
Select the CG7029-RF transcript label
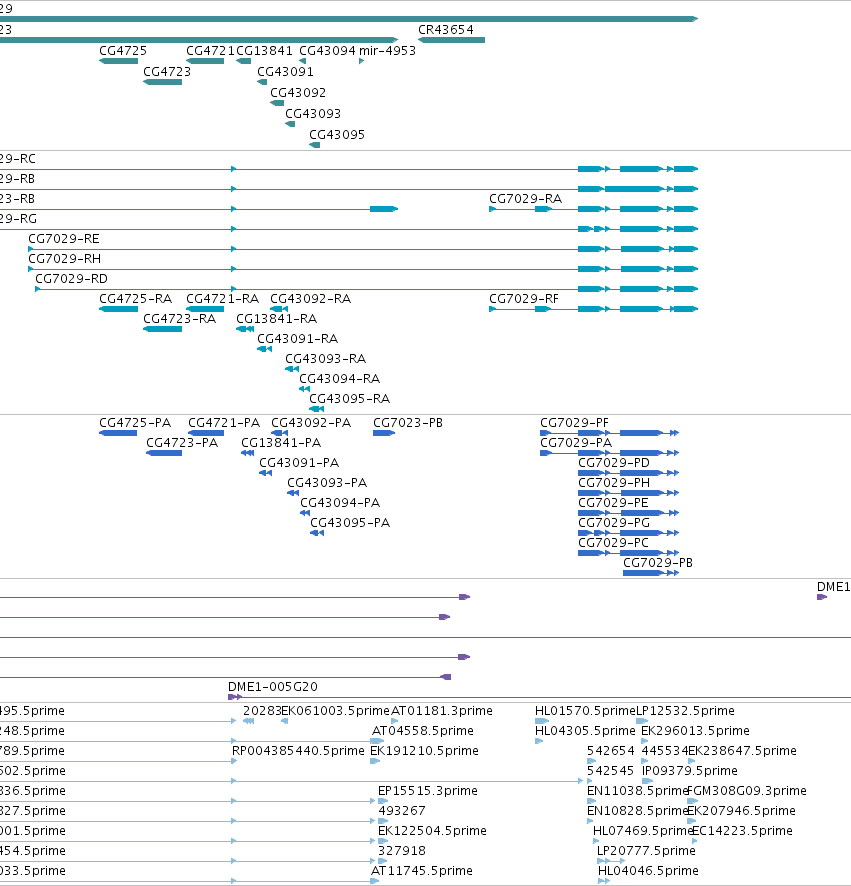523,299
